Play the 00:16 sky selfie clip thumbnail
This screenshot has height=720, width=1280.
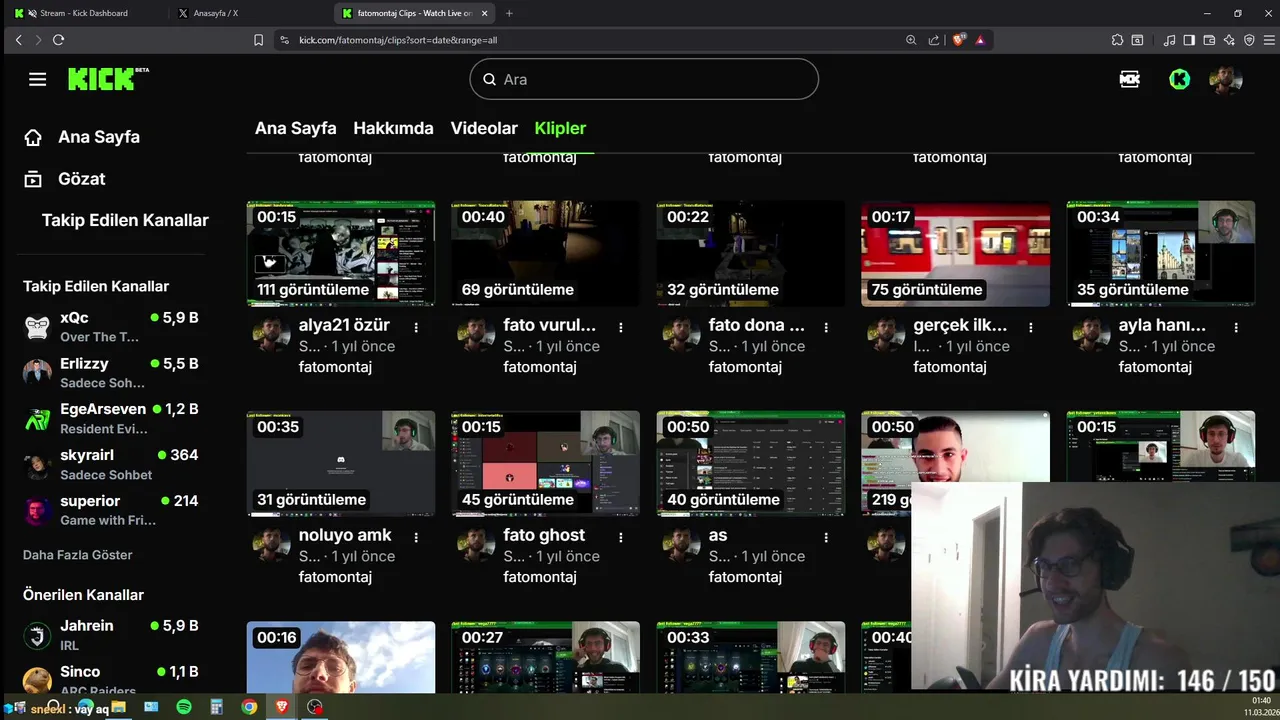coord(341,657)
